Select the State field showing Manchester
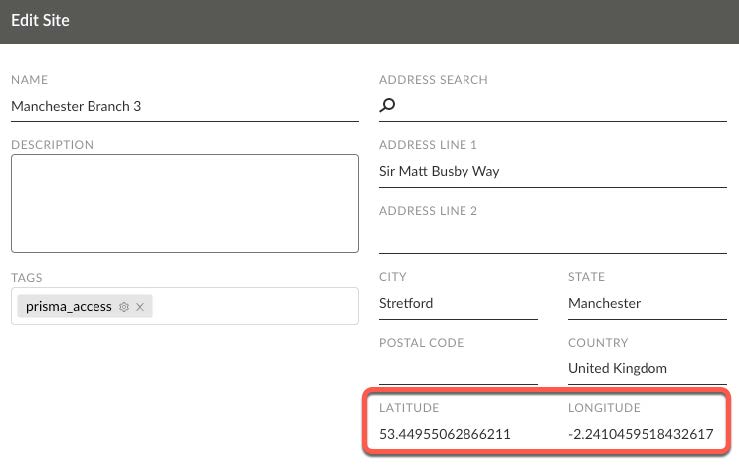This screenshot has width=739, height=475. tap(646, 303)
